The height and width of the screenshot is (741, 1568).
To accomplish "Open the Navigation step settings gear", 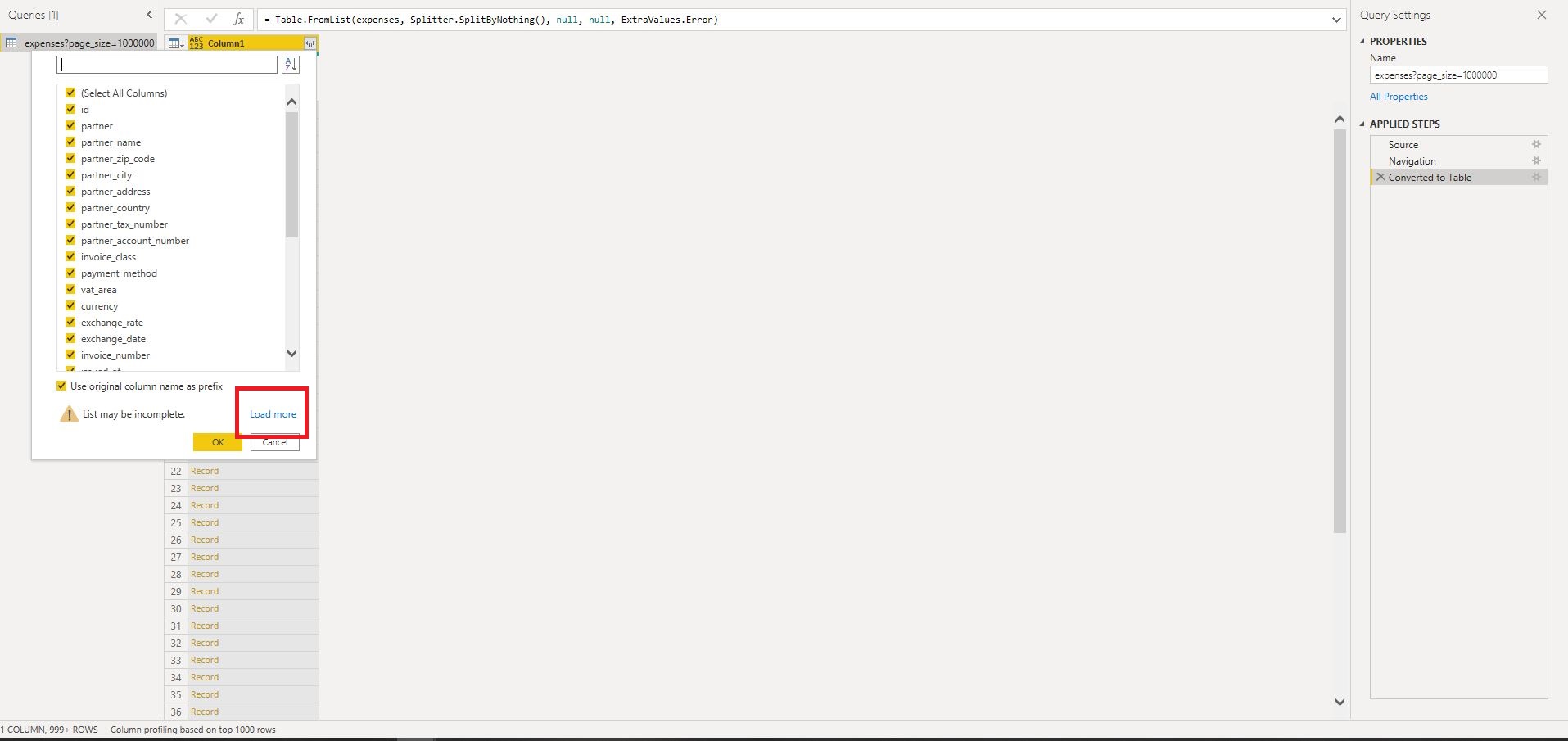I will click(1536, 160).
